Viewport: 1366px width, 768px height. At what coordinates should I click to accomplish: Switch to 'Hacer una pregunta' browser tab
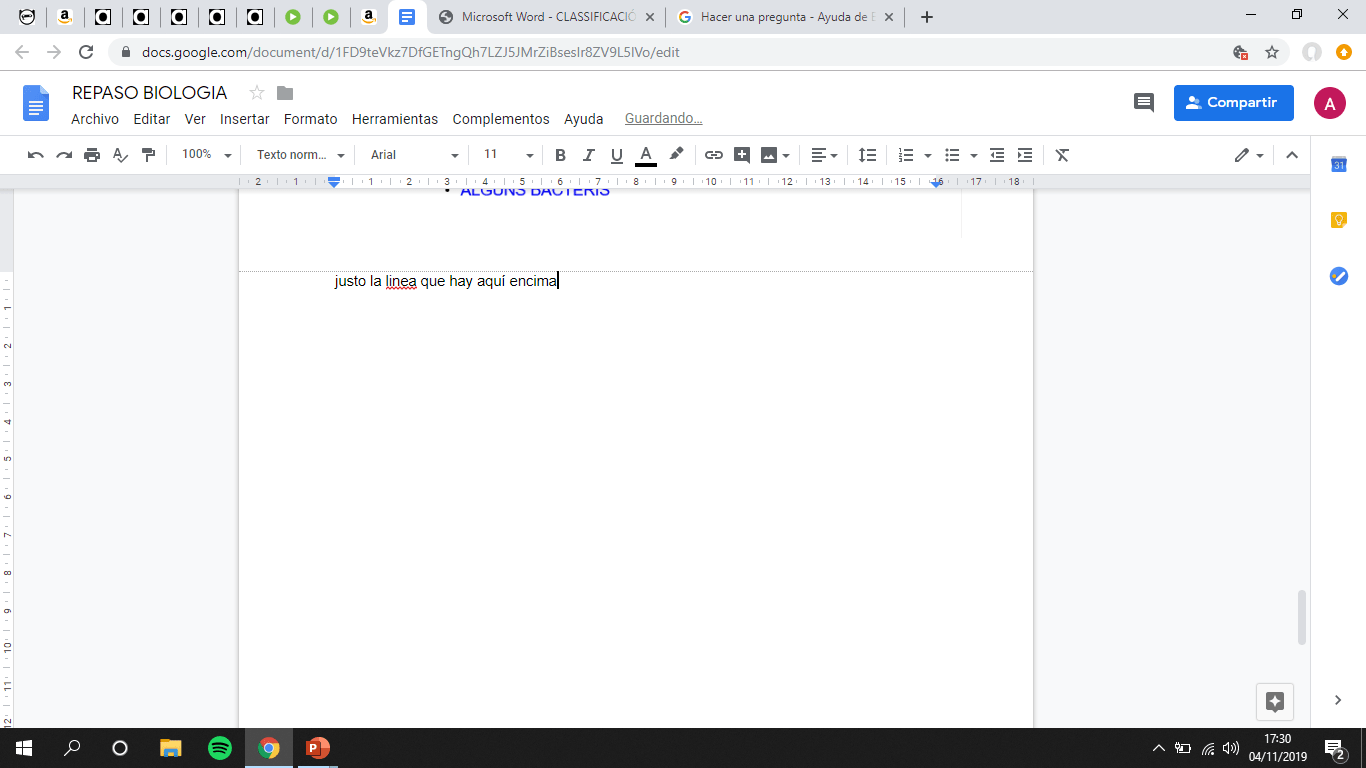tap(786, 17)
